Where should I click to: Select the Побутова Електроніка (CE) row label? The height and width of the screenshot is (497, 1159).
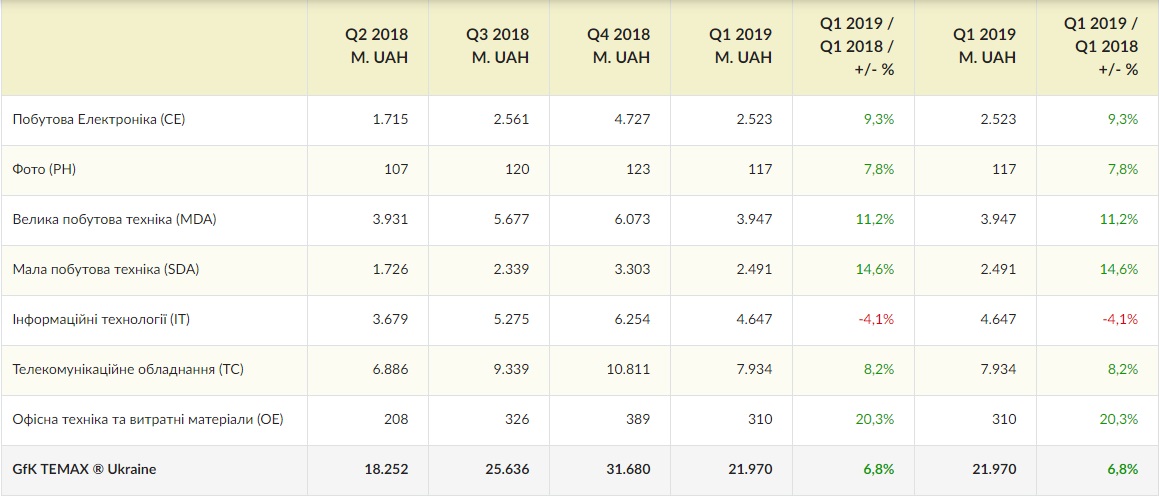(x=99, y=119)
